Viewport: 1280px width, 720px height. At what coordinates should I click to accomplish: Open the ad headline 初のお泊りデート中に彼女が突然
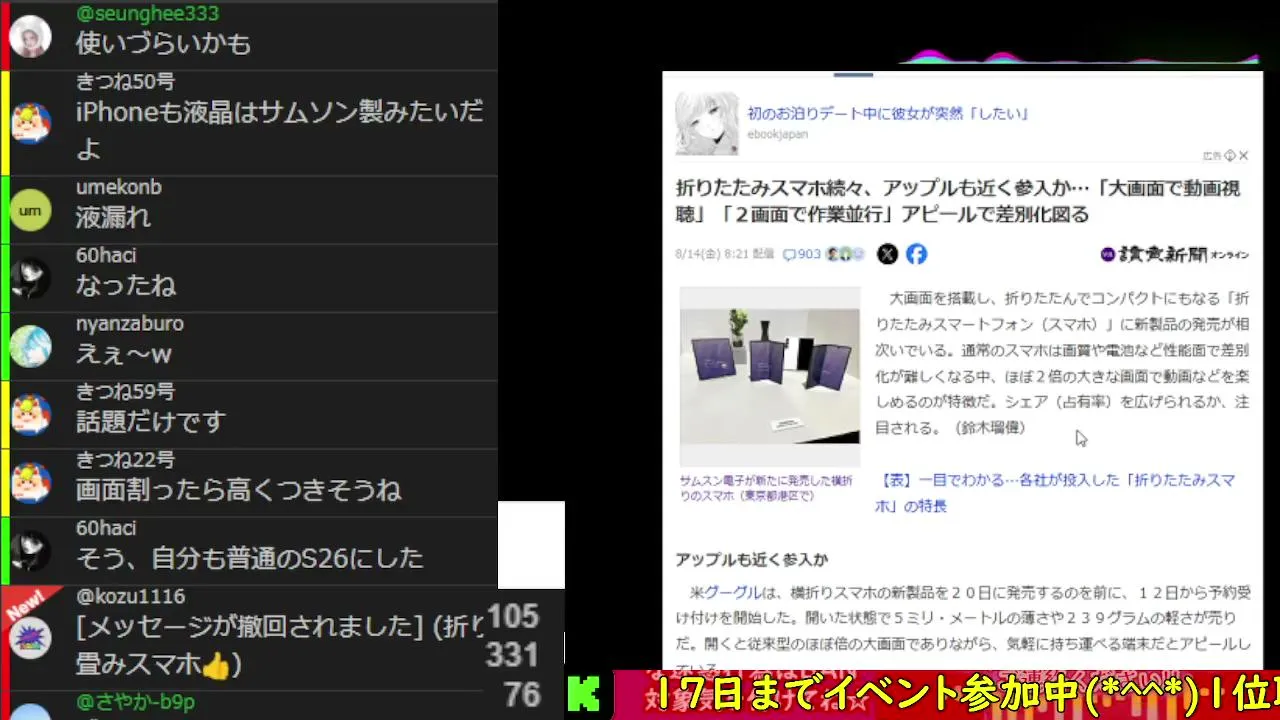[x=889, y=114]
